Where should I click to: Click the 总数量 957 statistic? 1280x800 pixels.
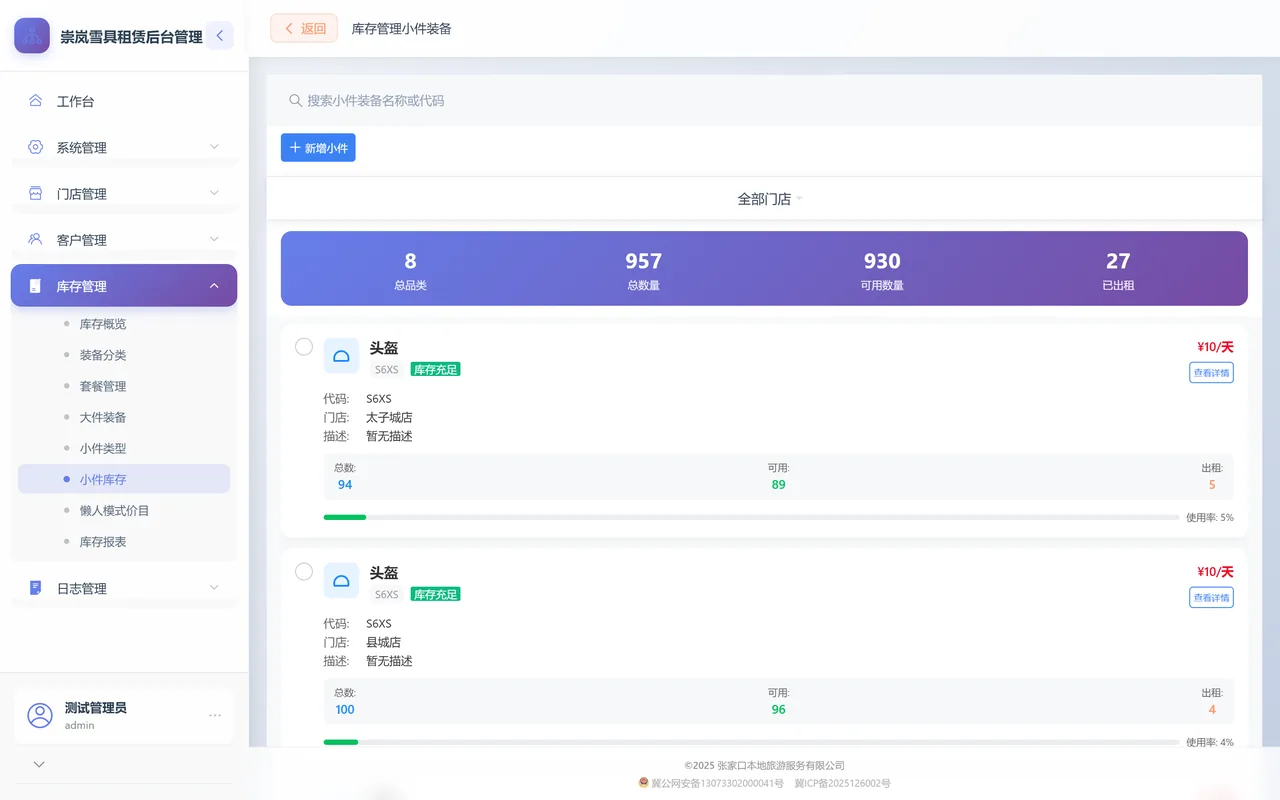pyautogui.click(x=643, y=270)
